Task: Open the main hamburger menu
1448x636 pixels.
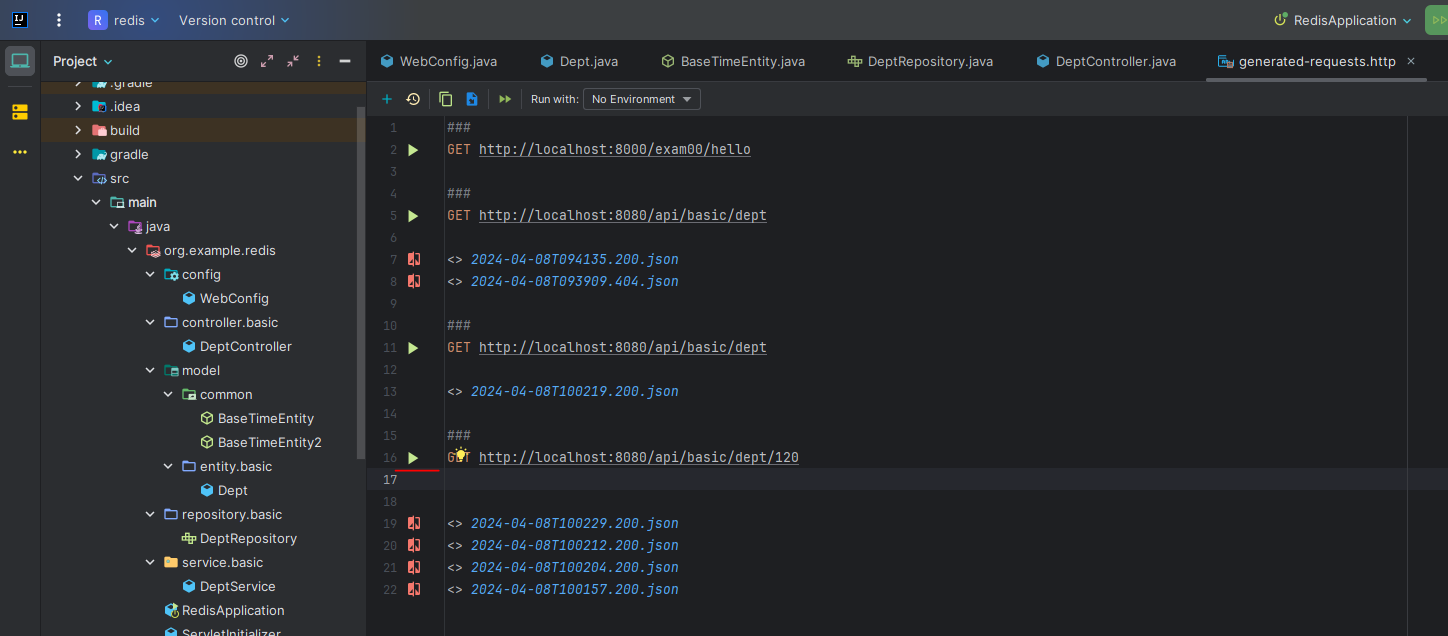Action: pos(59,20)
